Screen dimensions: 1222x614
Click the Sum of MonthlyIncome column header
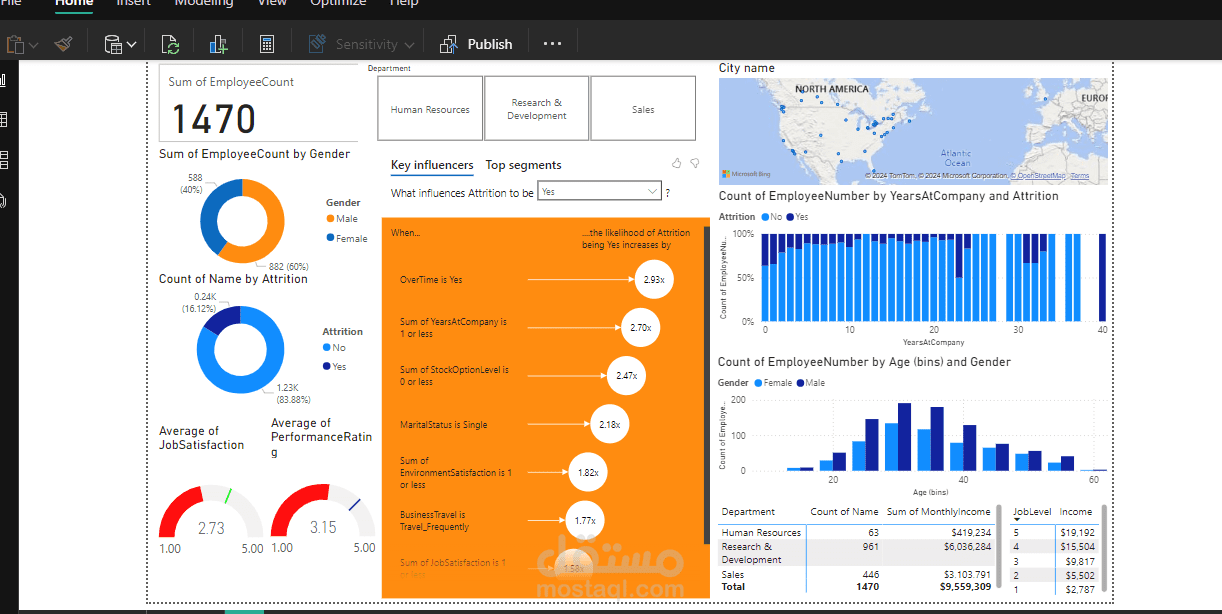938,512
